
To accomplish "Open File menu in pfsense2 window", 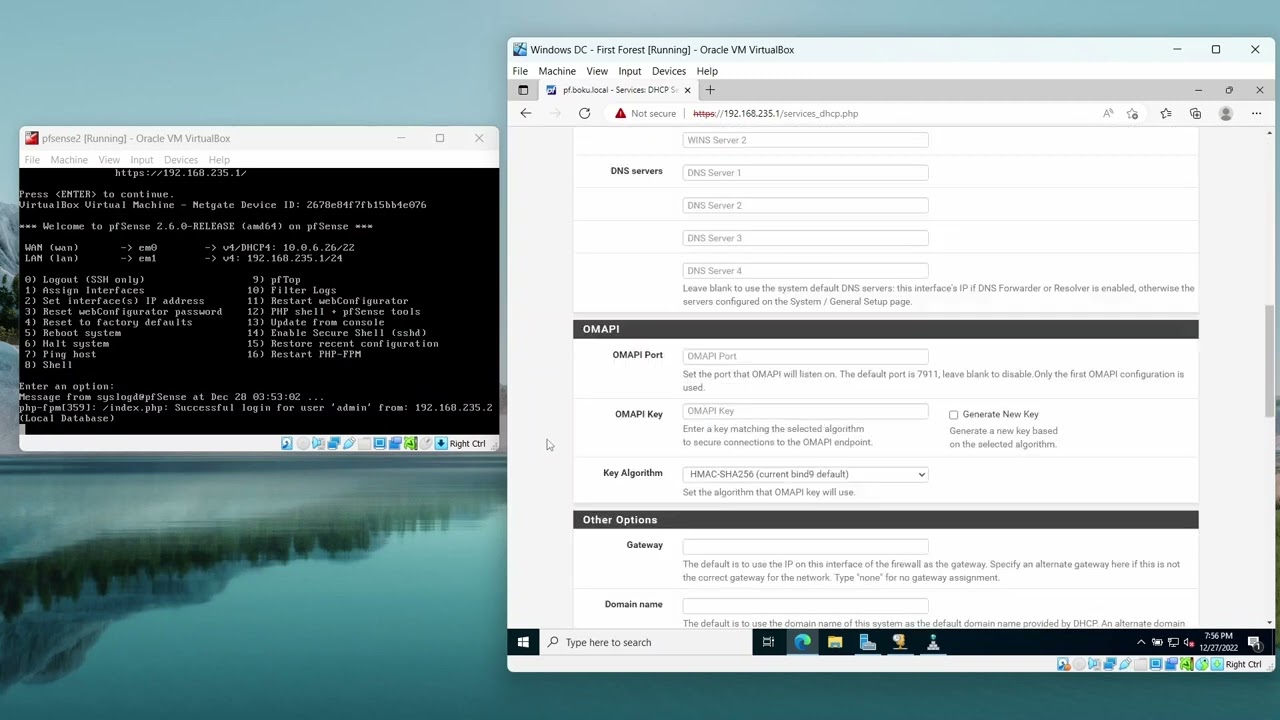I will (x=32, y=160).
